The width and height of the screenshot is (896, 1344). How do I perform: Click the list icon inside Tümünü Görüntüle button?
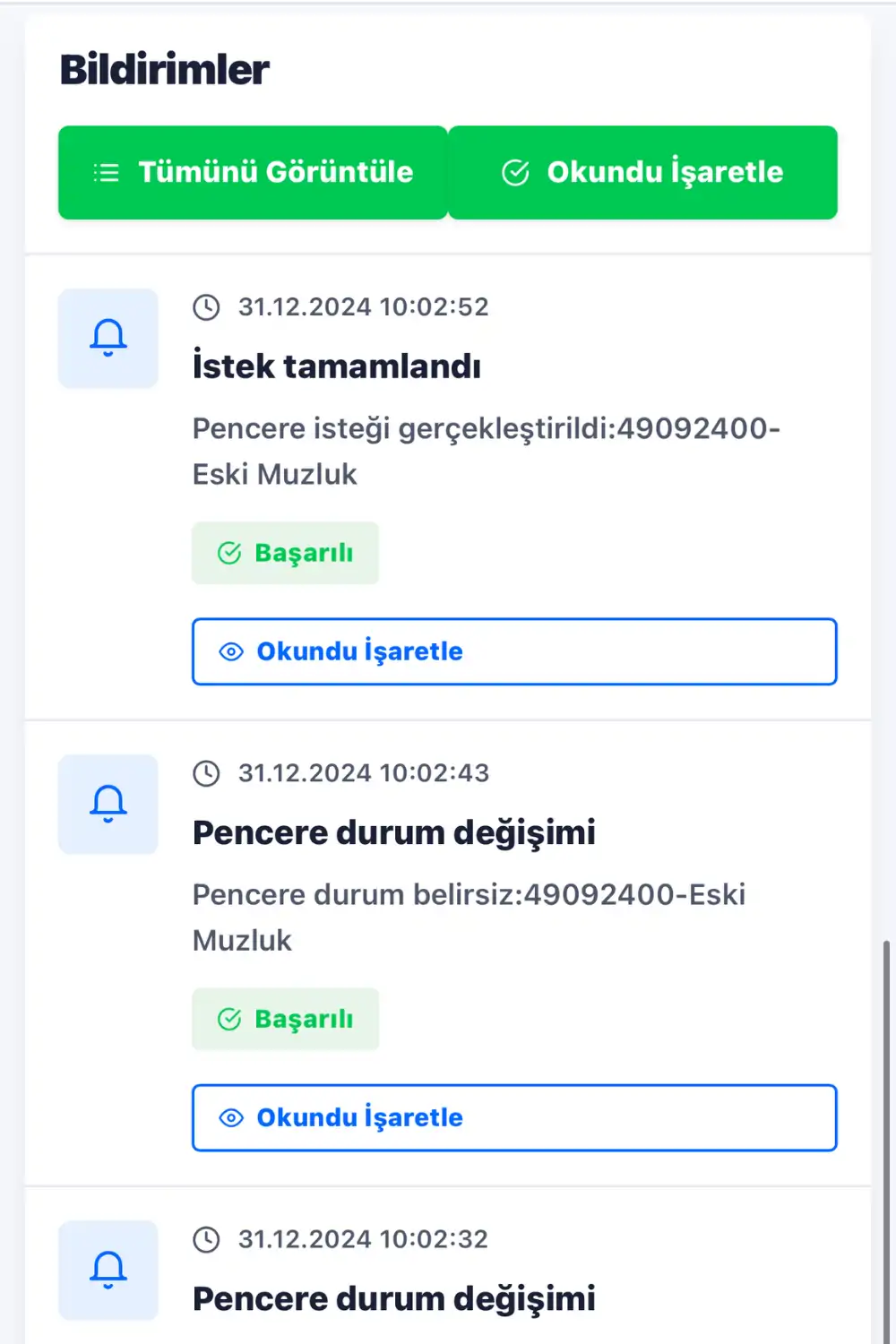tap(106, 172)
